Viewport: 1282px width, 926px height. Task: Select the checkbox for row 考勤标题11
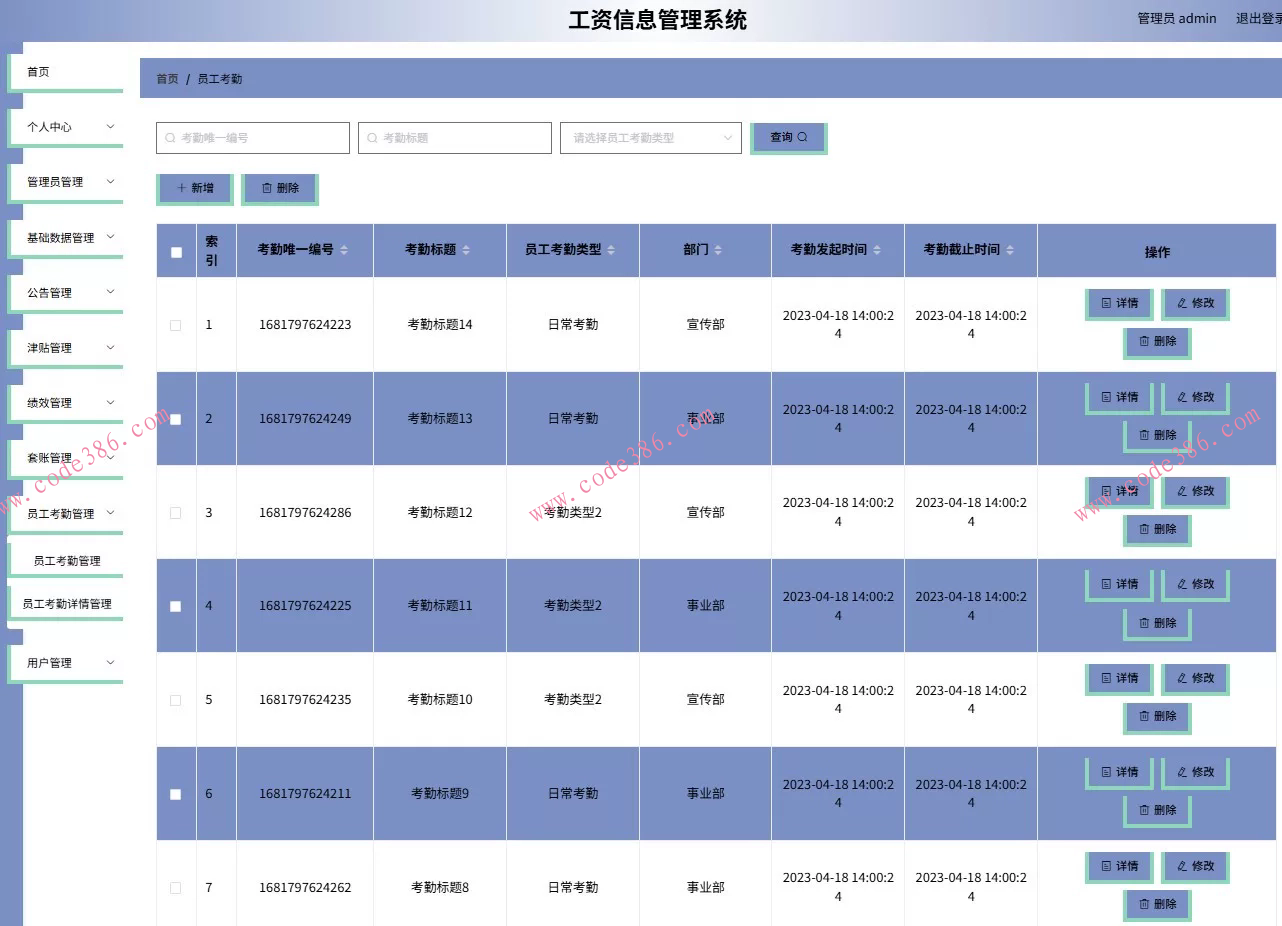[176, 606]
